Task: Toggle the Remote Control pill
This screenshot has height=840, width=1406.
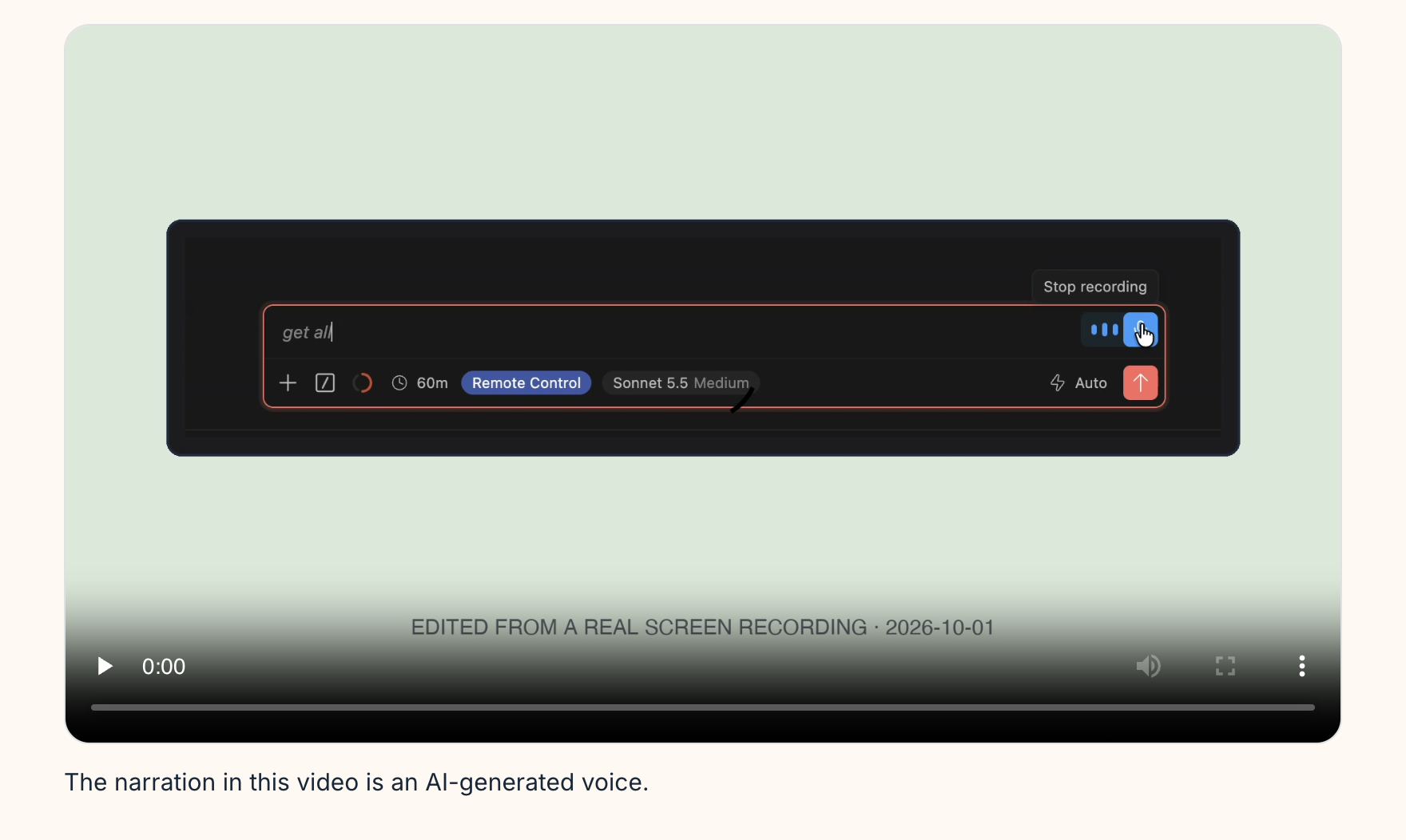Action: tap(526, 383)
